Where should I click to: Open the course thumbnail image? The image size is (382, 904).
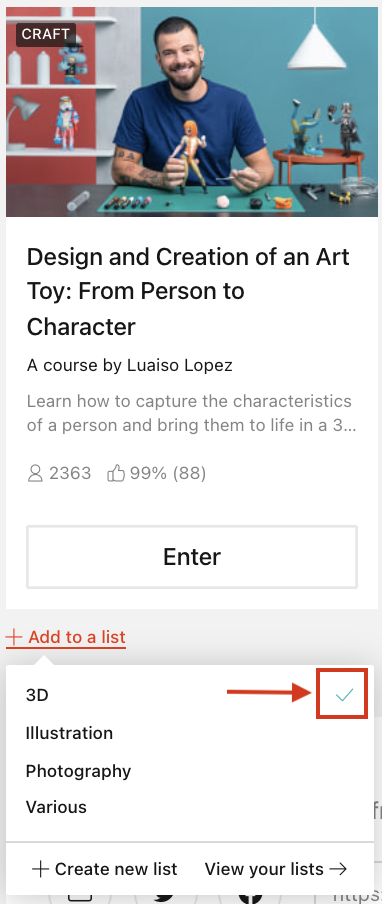[192, 112]
